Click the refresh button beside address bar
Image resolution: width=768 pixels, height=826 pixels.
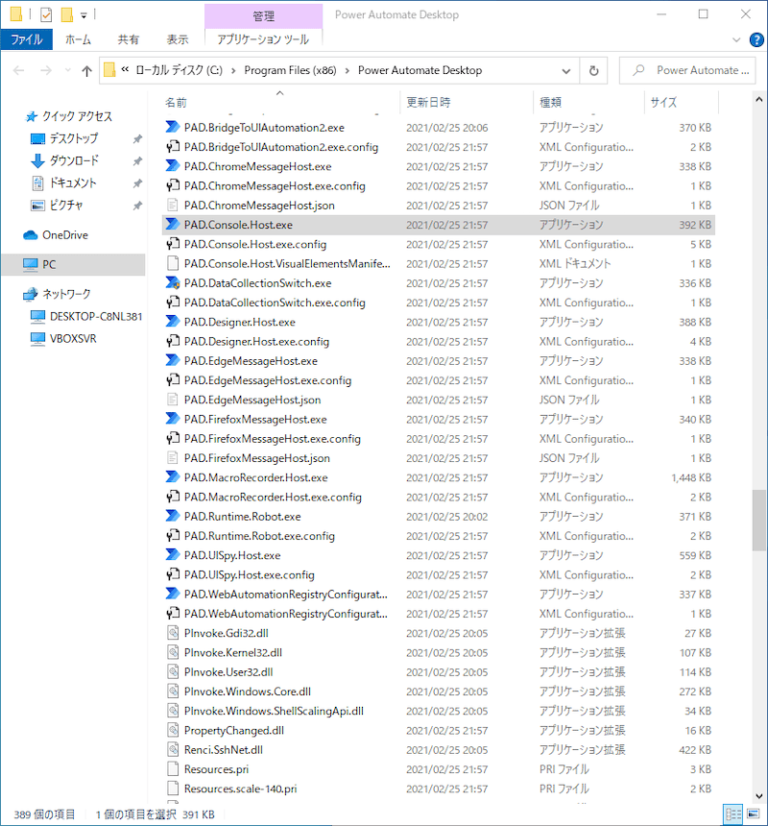coord(594,71)
